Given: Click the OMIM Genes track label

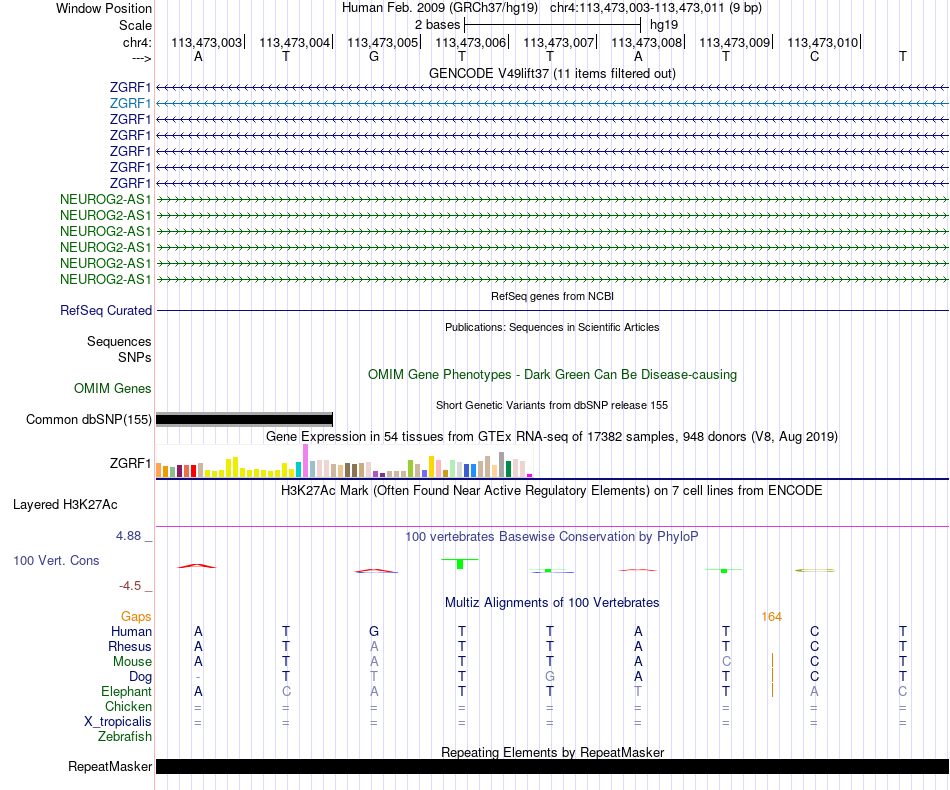Looking at the screenshot, I should point(112,388).
